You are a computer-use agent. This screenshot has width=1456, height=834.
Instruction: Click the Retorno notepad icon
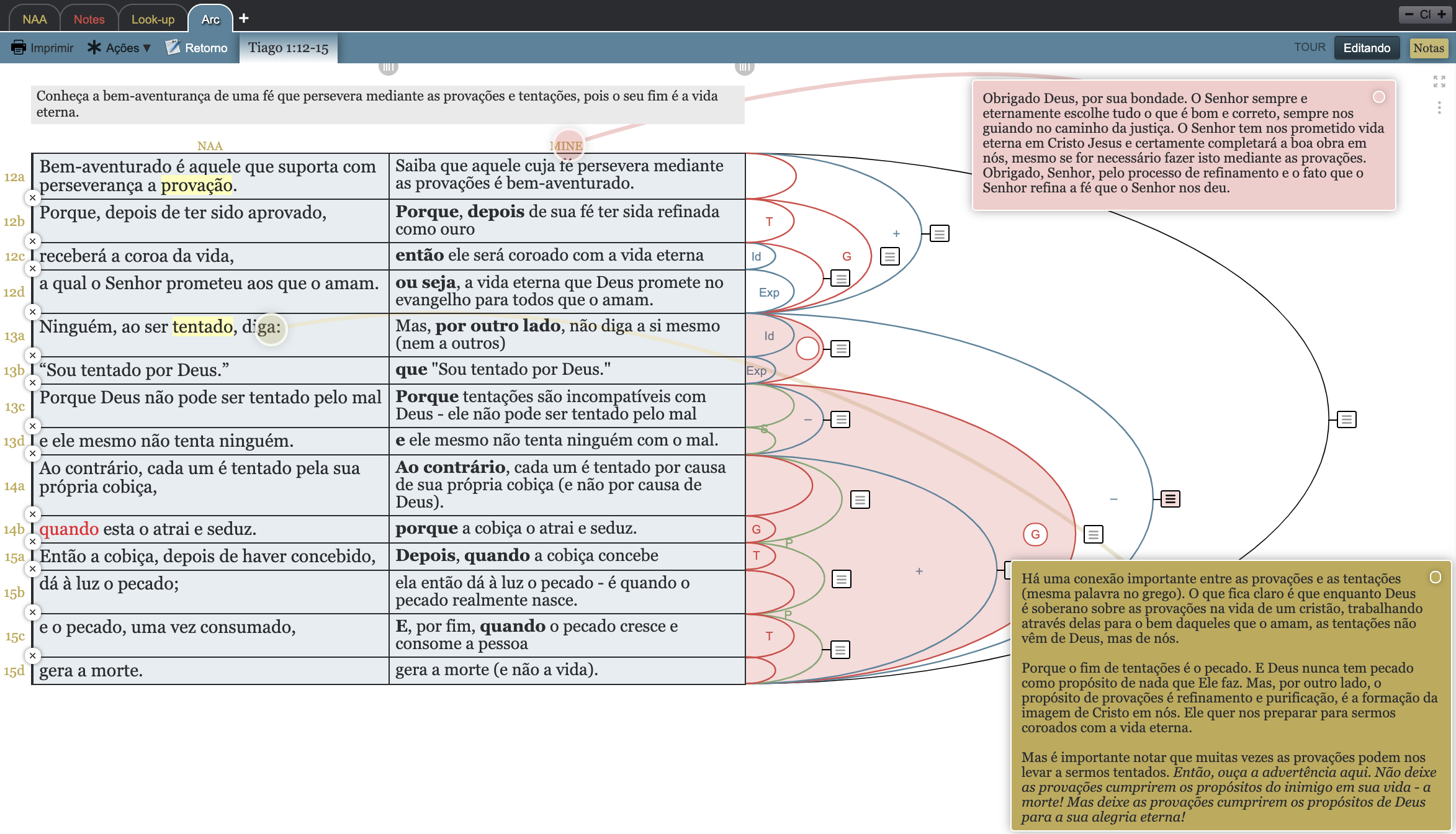[x=173, y=48]
